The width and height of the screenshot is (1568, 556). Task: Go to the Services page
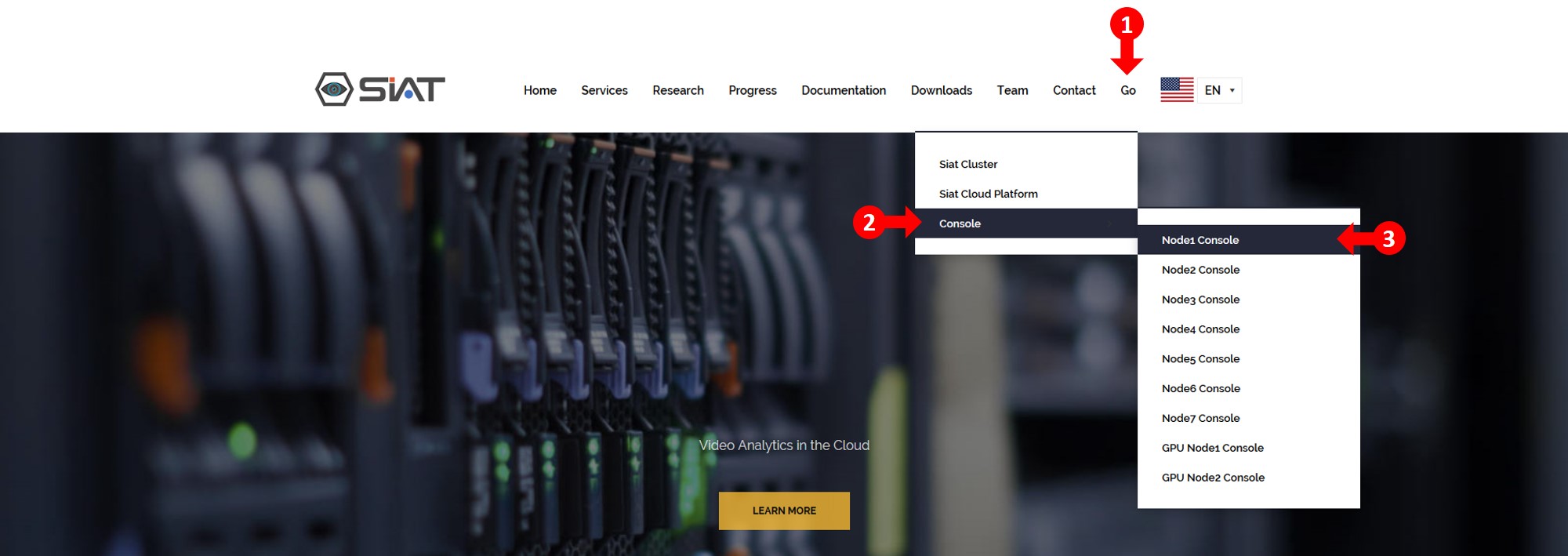[x=604, y=90]
